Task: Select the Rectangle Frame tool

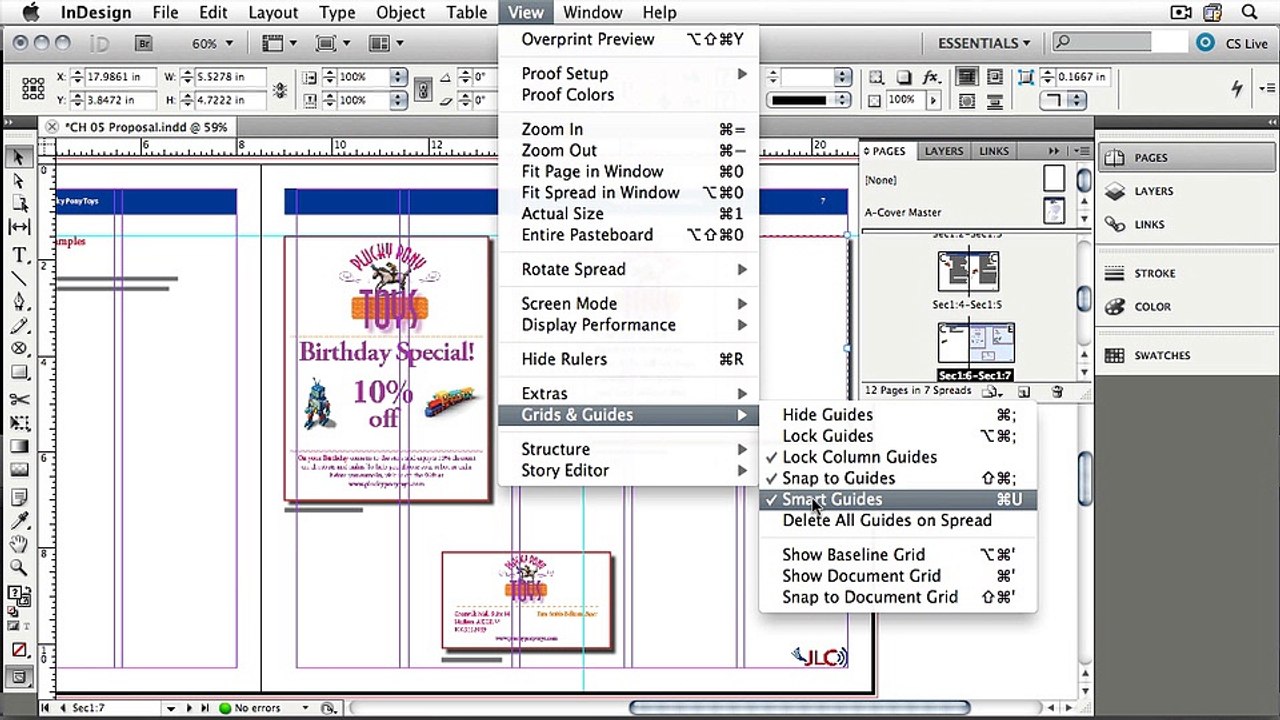Action: (x=19, y=350)
